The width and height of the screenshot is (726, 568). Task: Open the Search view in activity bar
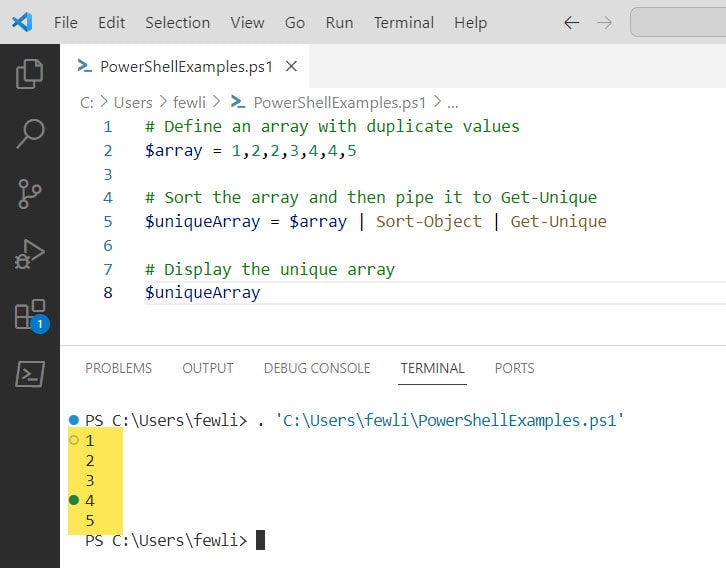pos(30,133)
